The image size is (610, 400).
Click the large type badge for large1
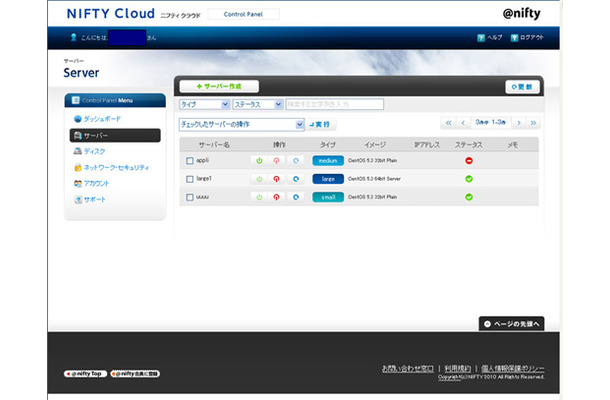[x=328, y=179]
